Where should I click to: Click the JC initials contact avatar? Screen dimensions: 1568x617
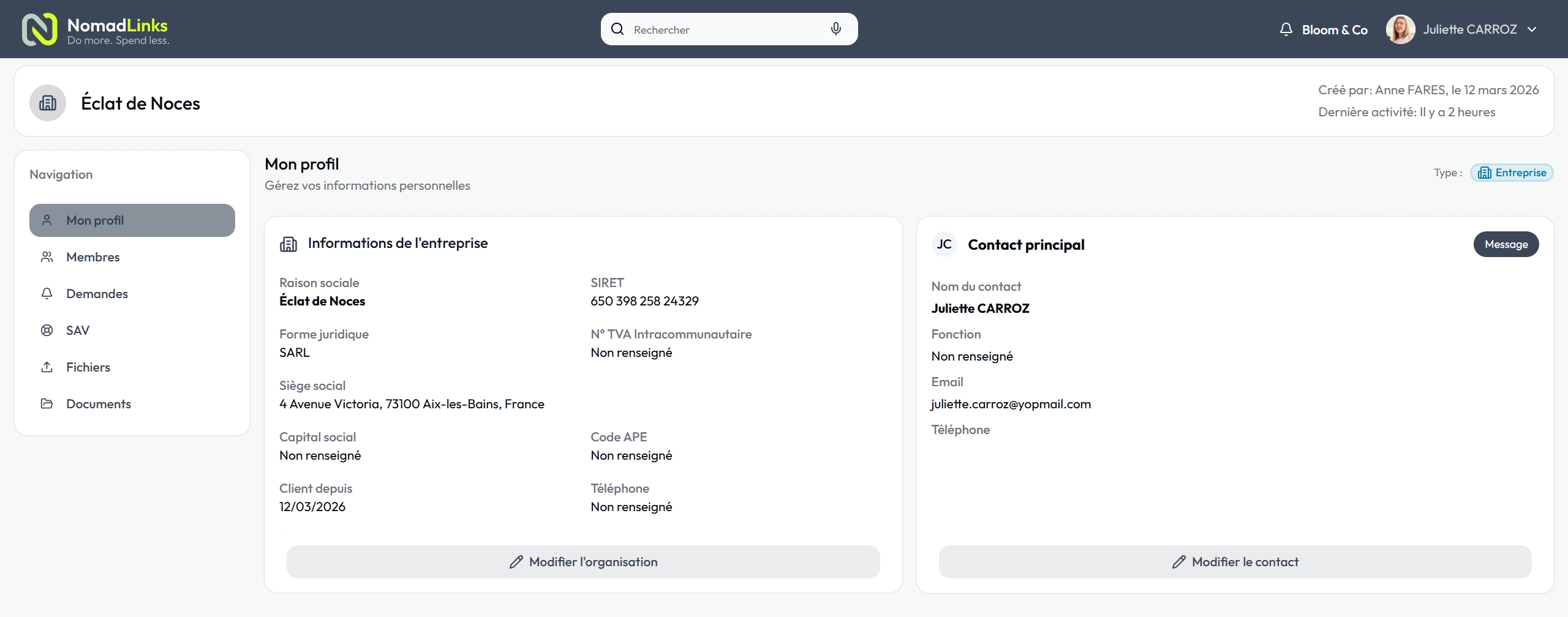click(944, 244)
